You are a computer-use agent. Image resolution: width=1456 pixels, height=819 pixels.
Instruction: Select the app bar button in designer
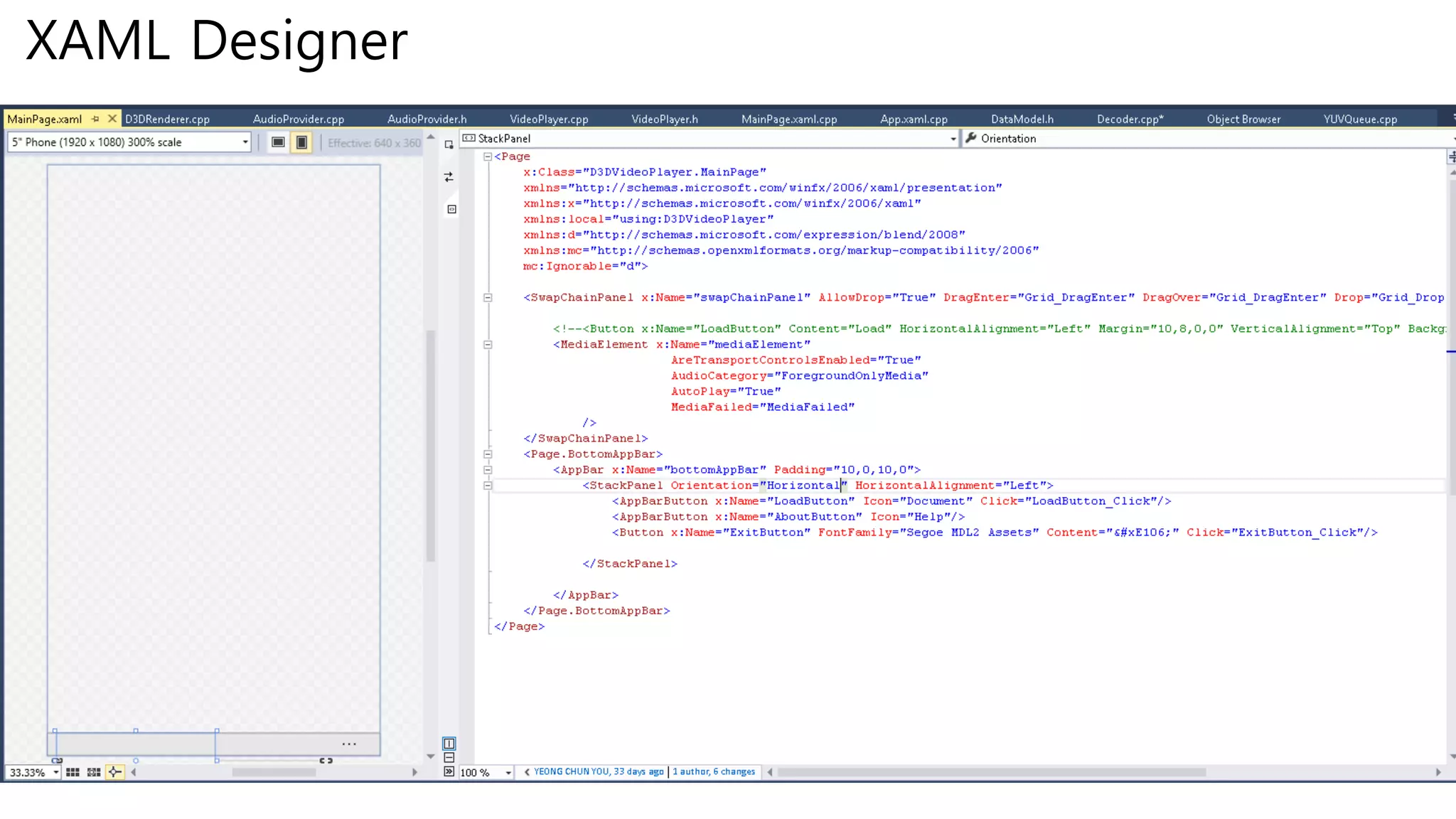[135, 745]
